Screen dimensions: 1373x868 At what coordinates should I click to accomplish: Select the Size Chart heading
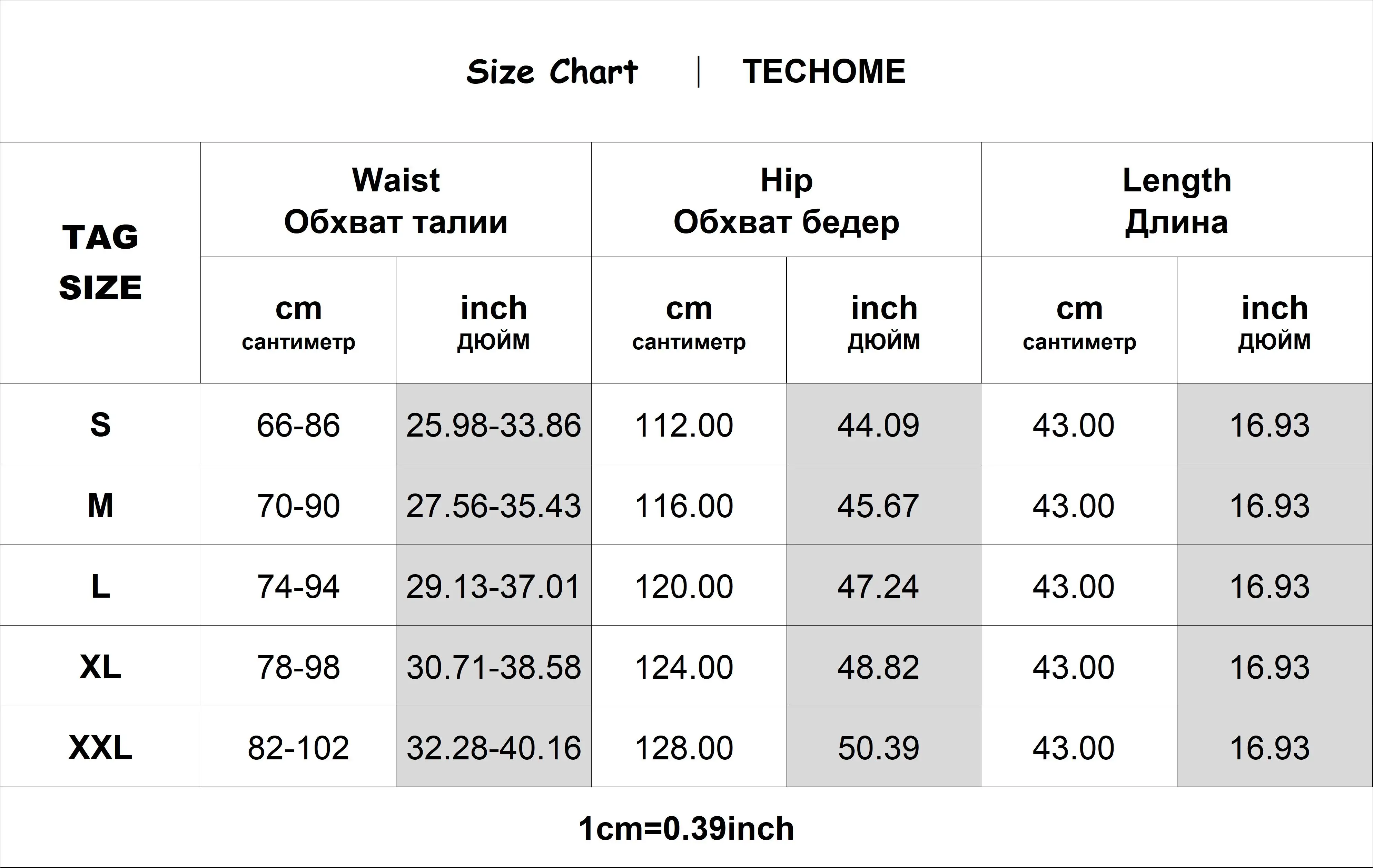point(552,72)
